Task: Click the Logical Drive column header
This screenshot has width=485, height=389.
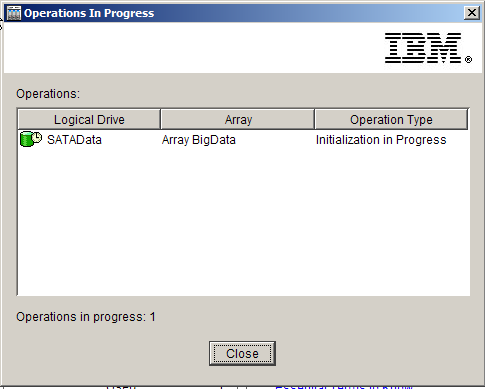Action: click(x=89, y=119)
